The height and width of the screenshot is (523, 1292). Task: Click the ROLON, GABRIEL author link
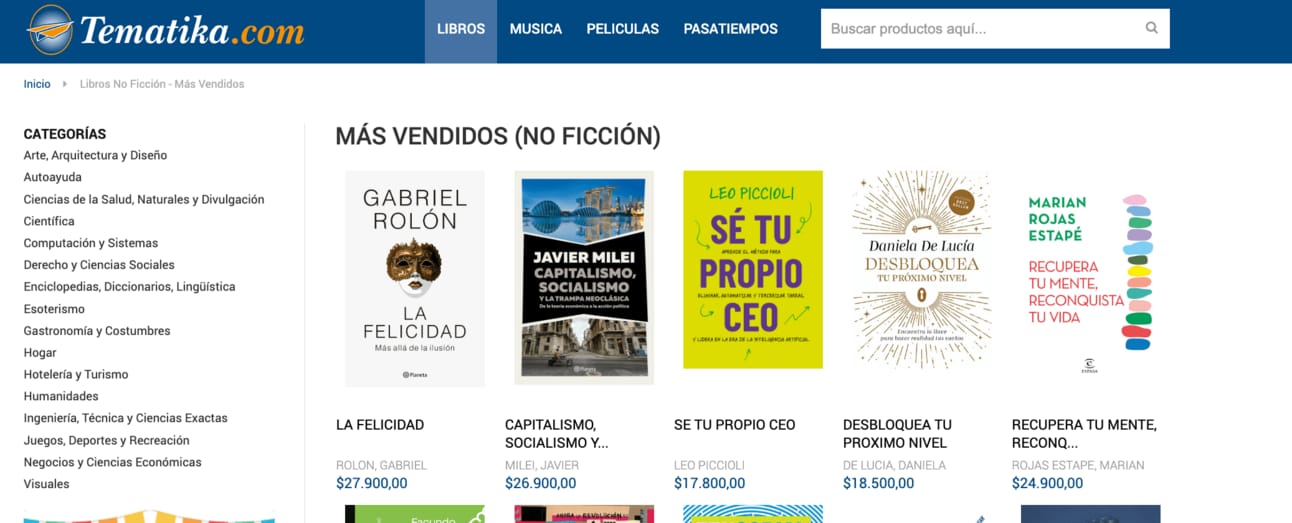(381, 465)
